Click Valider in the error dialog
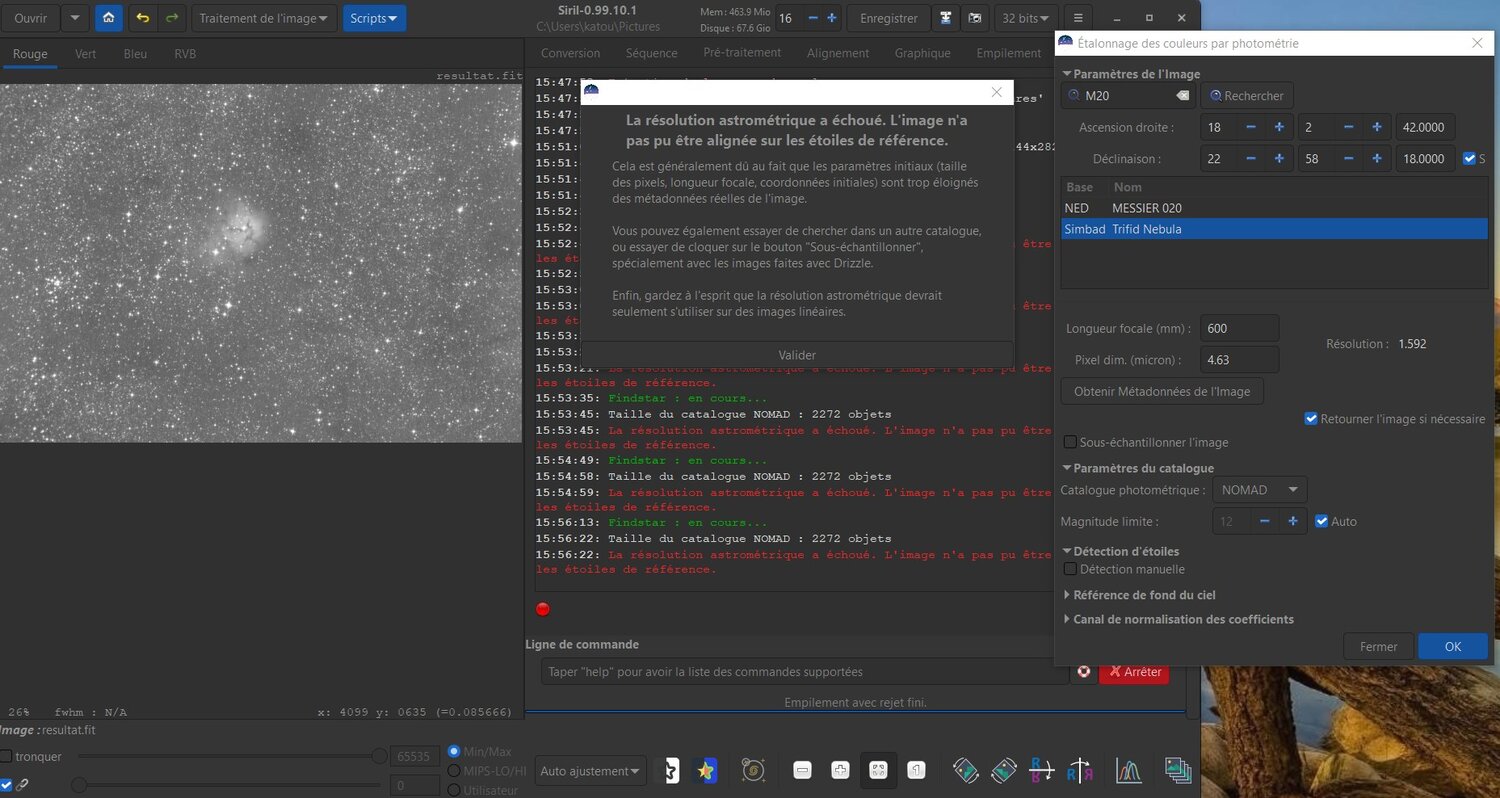The image size is (1500, 798). [797, 355]
